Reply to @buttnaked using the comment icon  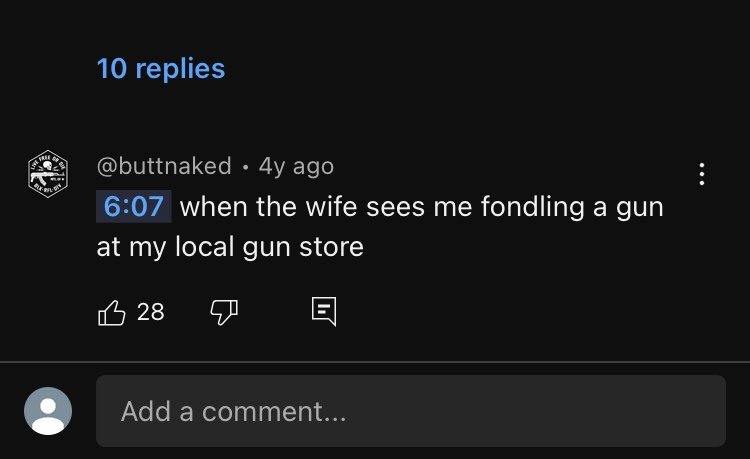(x=324, y=312)
